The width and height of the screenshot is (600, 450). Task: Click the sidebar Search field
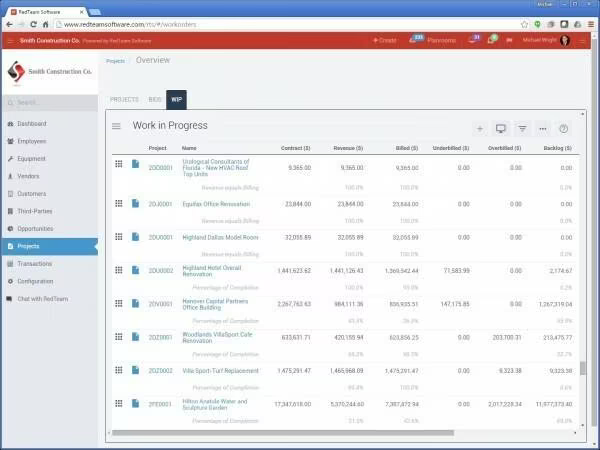[50, 103]
